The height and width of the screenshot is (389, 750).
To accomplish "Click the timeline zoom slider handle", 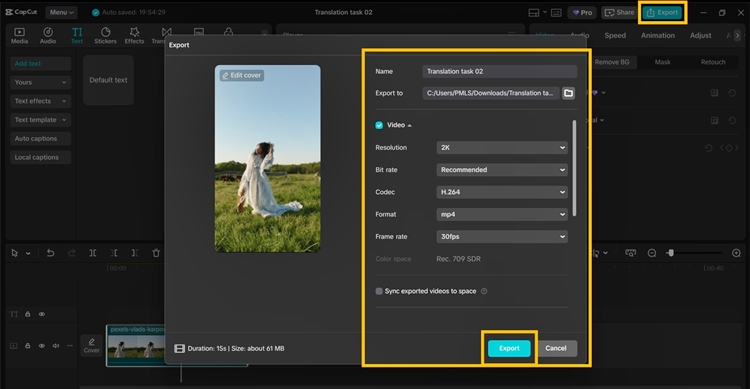I will [x=671, y=253].
